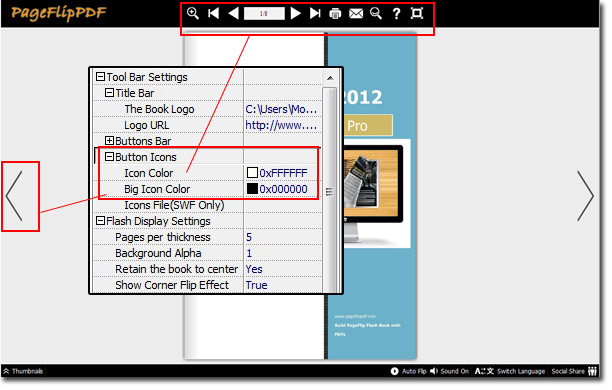
Task: Select Icons File(SWF Only) row
Action: pyautogui.click(x=208, y=205)
